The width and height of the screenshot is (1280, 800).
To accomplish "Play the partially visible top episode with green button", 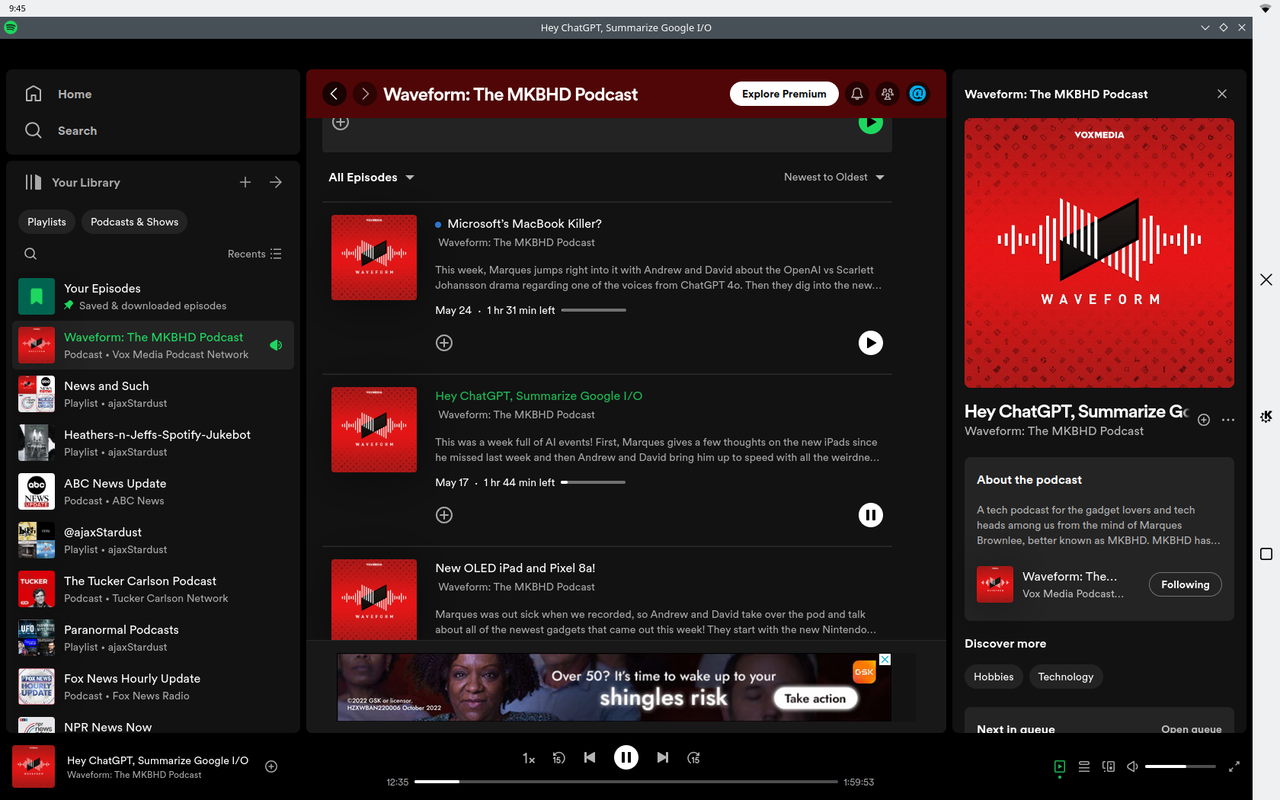I will pos(871,124).
